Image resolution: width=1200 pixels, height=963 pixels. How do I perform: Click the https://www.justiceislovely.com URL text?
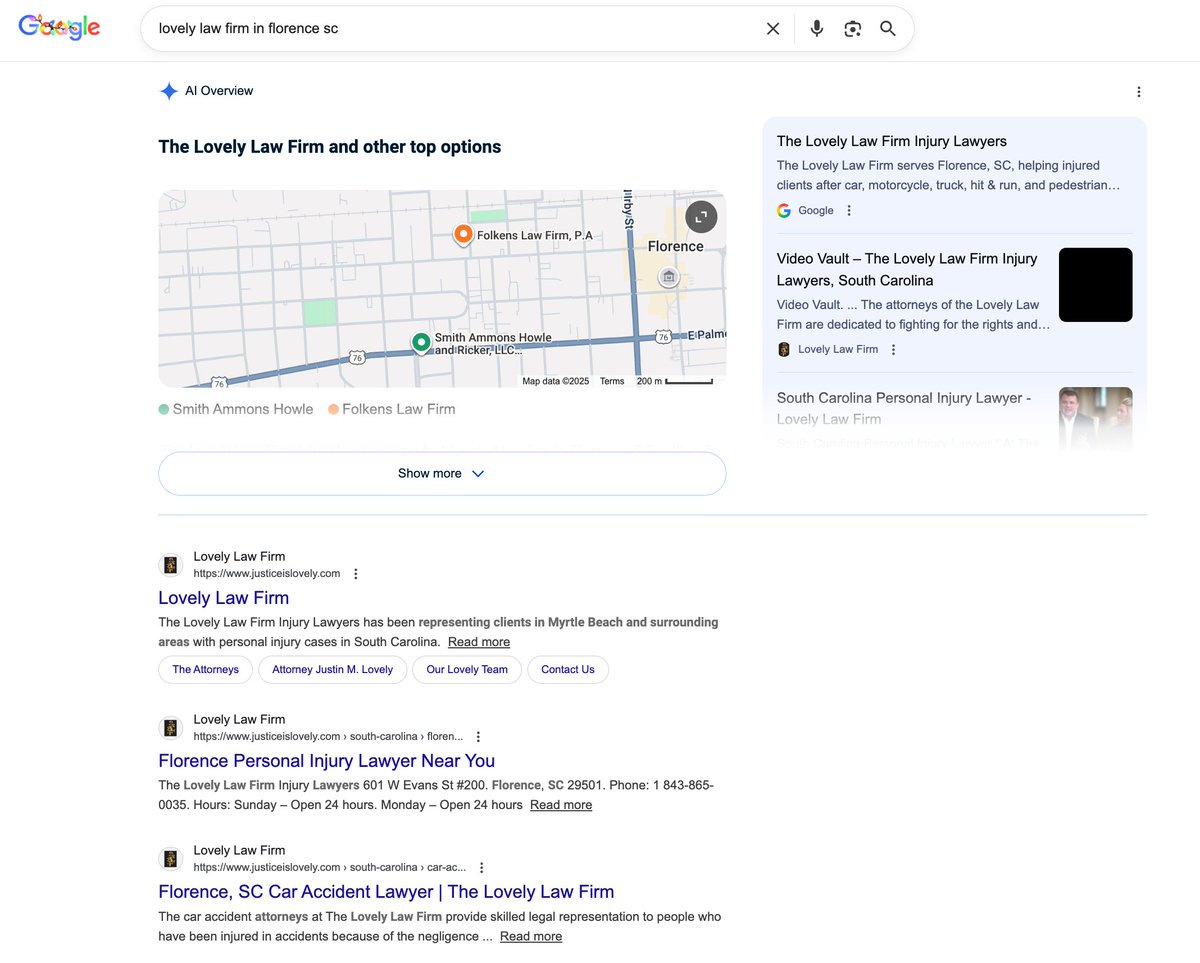point(267,574)
